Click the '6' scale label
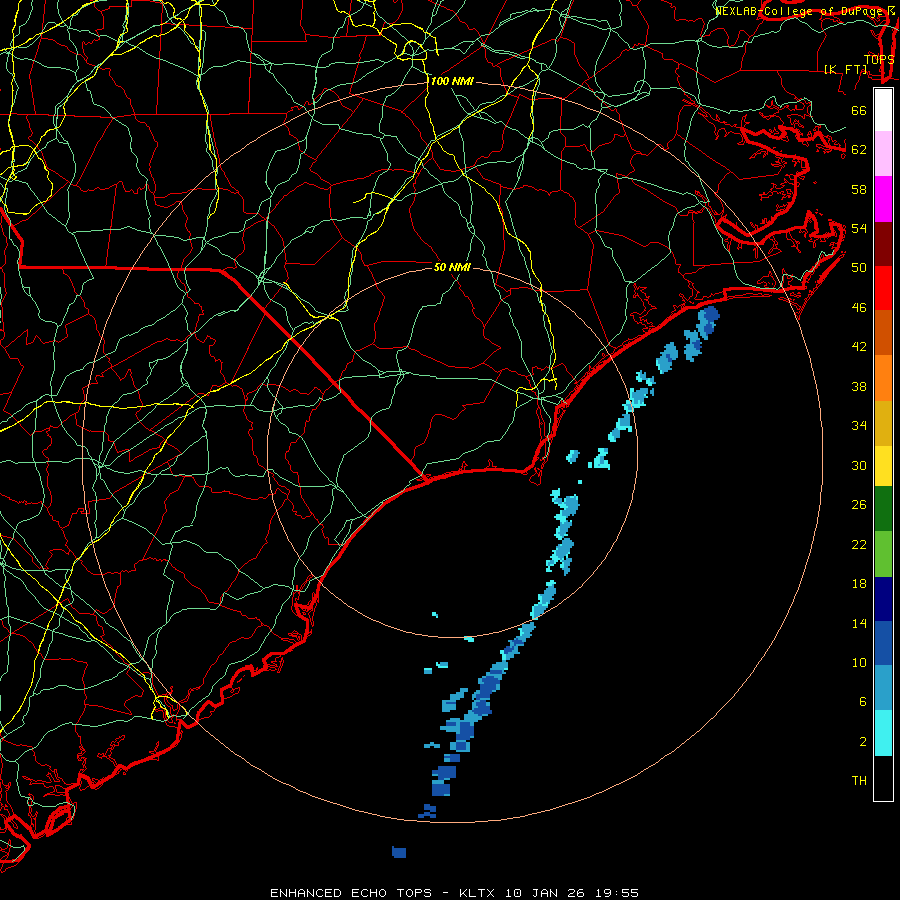This screenshot has width=900, height=900. 863,701
